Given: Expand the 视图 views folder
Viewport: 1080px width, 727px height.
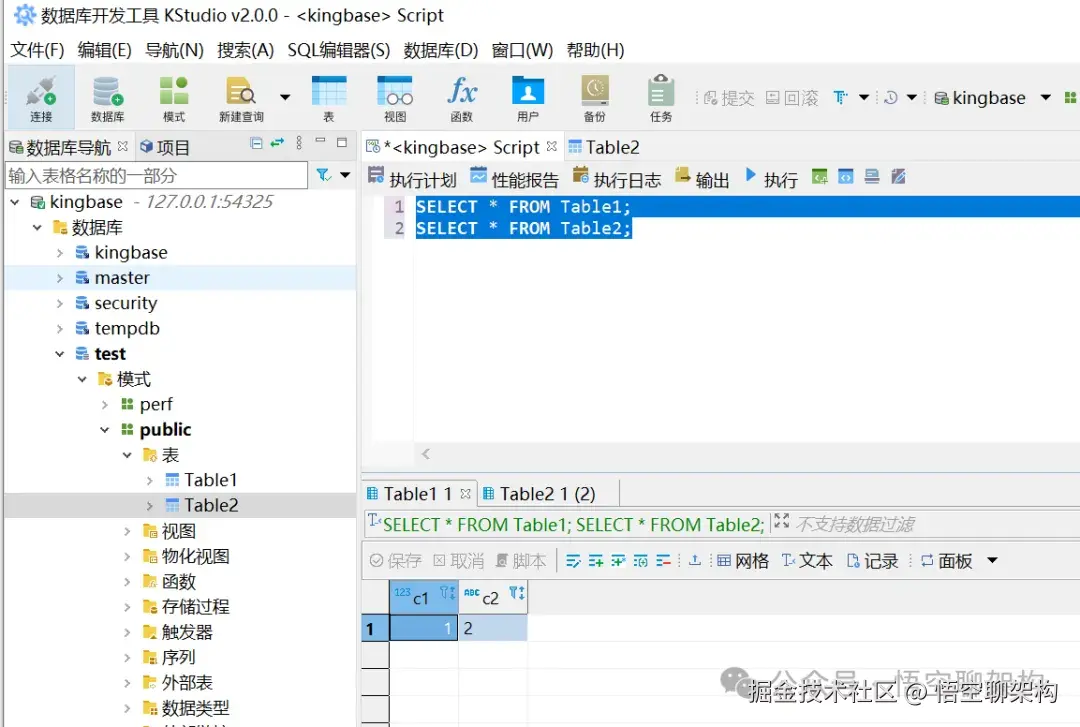Looking at the screenshot, I should tap(127, 531).
